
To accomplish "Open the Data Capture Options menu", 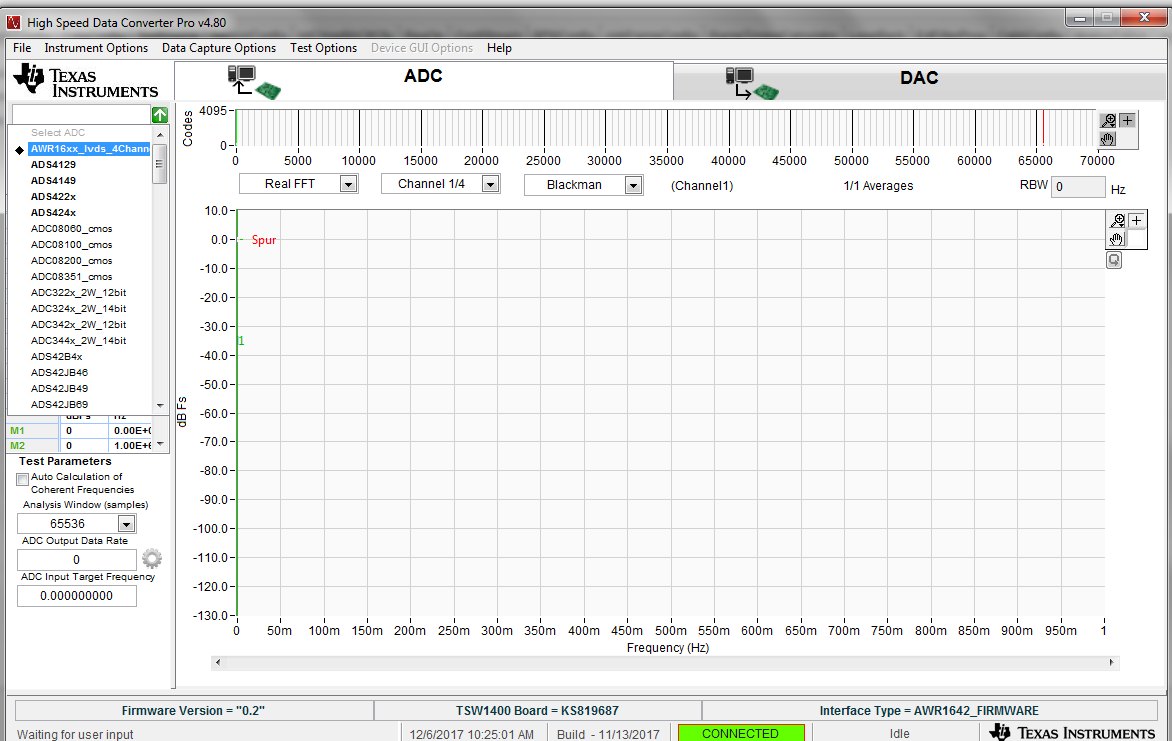I will click(219, 48).
